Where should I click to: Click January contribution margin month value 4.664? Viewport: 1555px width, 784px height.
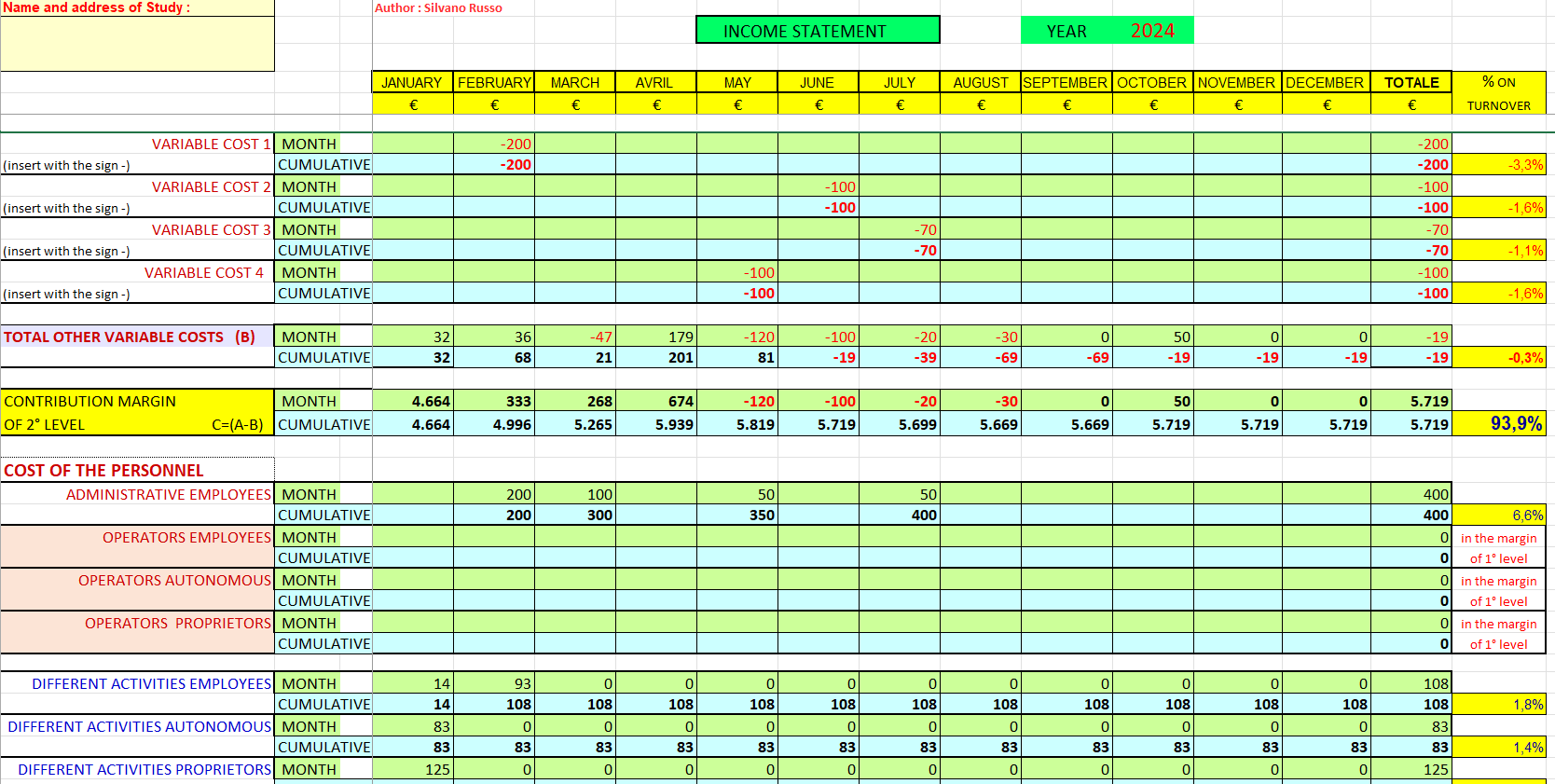(x=413, y=401)
